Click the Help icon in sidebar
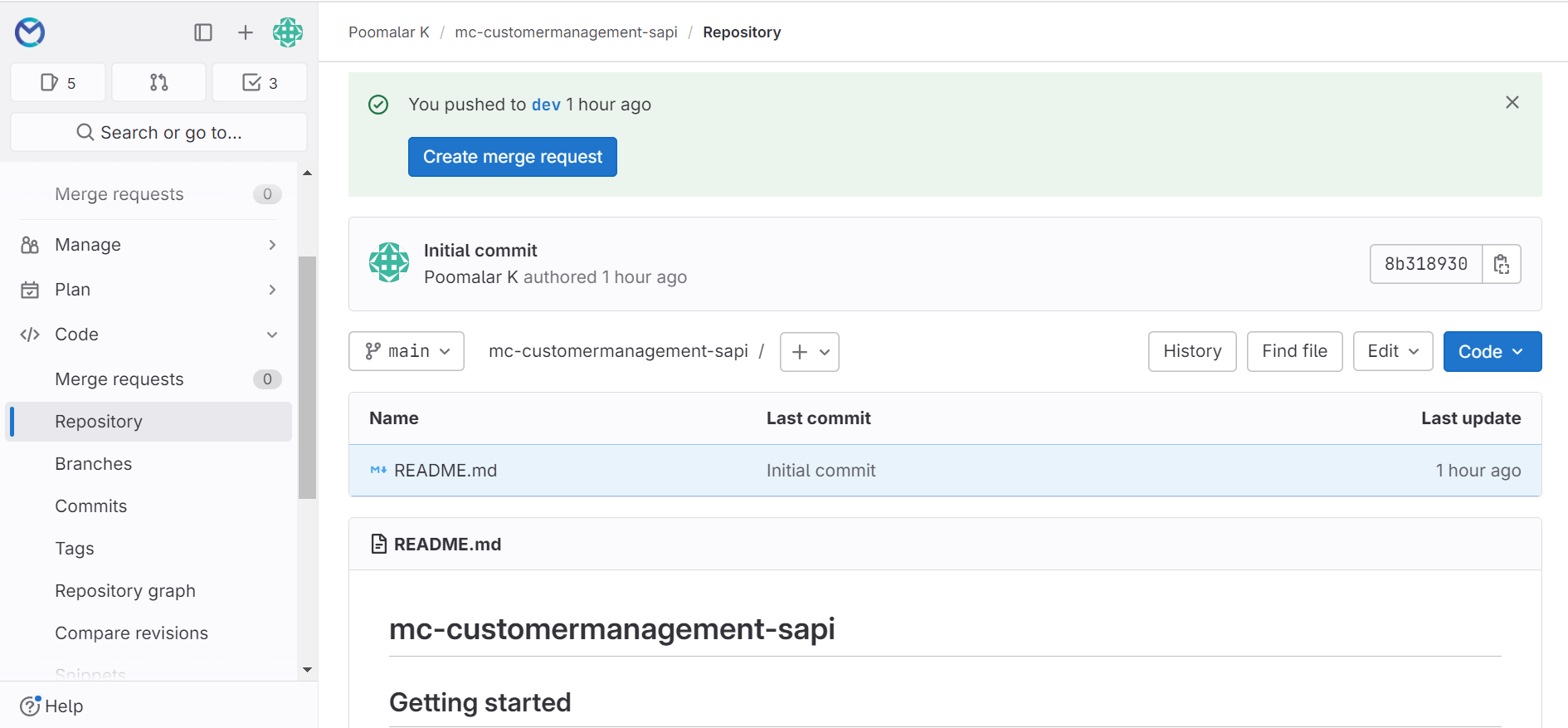 (31, 706)
